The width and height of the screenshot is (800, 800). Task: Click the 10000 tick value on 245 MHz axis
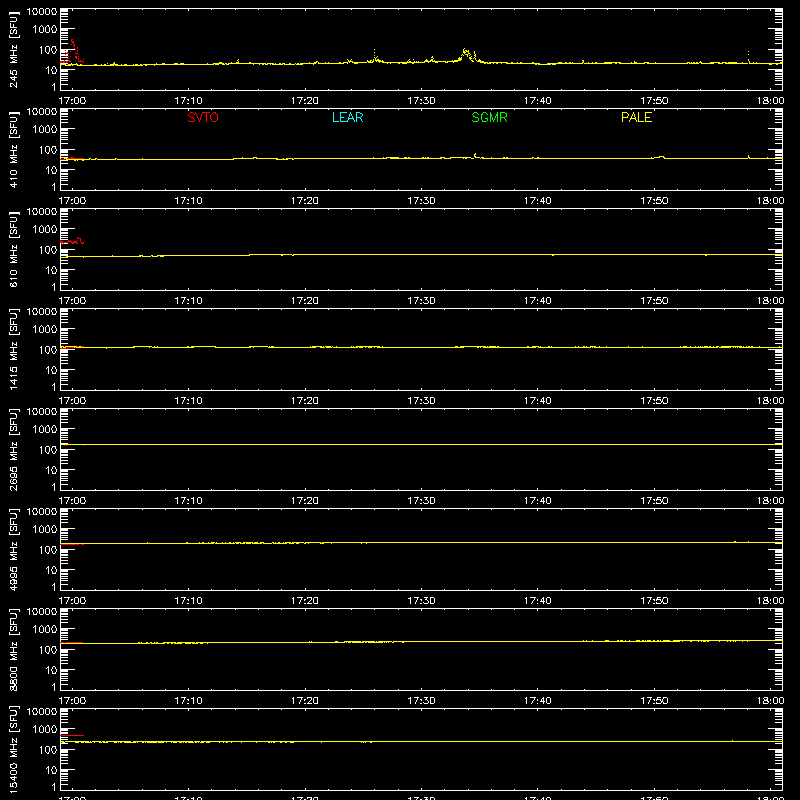[42, 12]
